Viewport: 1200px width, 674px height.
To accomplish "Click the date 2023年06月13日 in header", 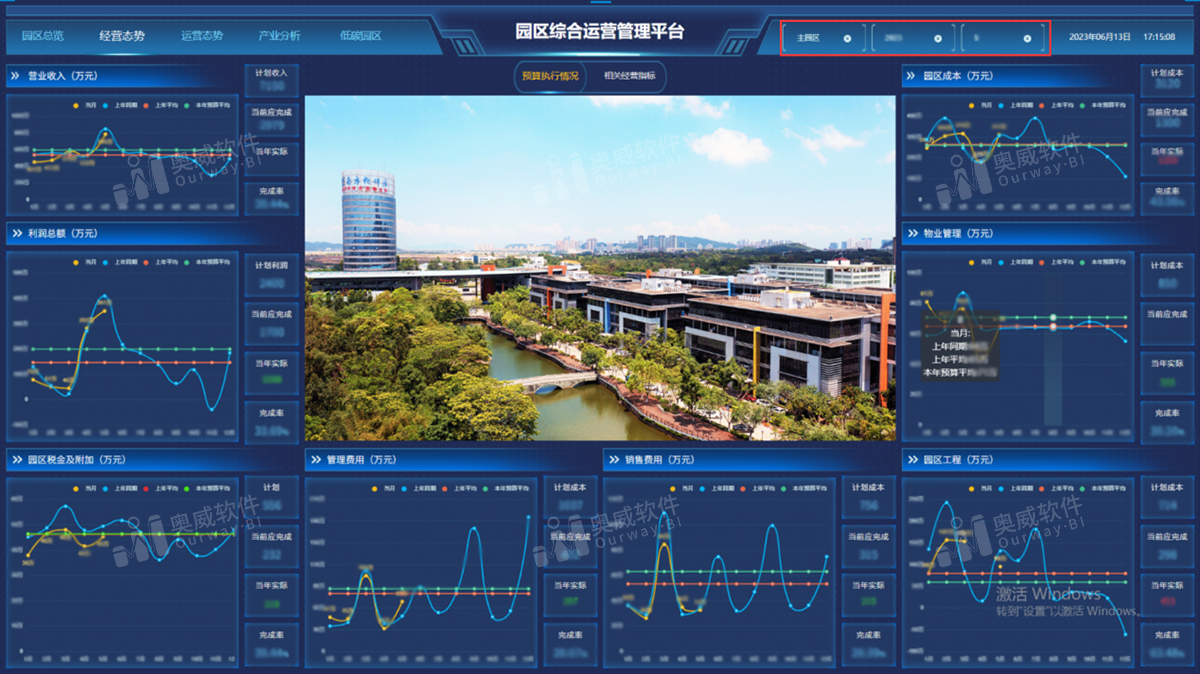I will point(1100,37).
